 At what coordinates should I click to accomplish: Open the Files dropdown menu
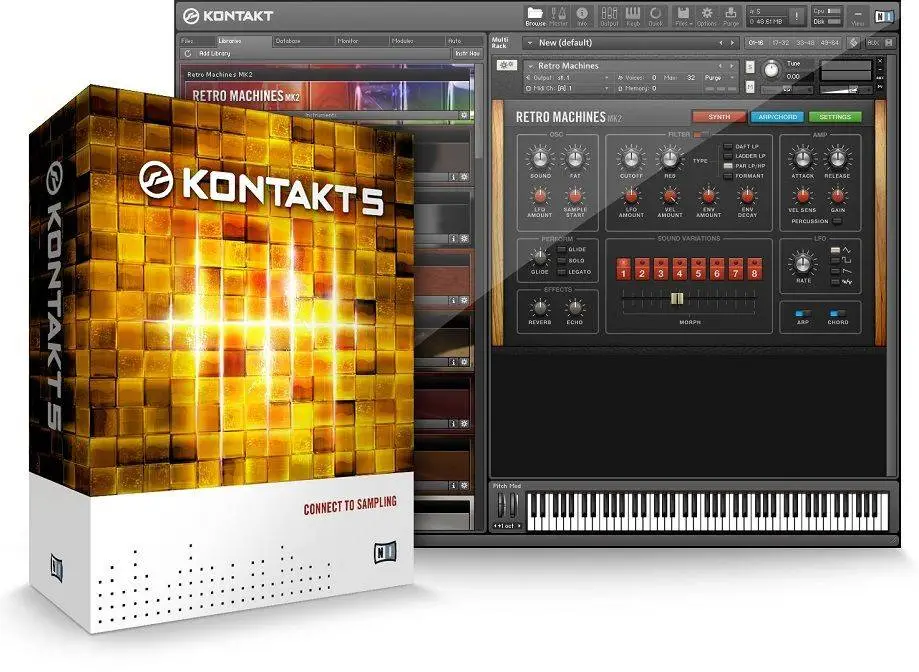coord(682,16)
